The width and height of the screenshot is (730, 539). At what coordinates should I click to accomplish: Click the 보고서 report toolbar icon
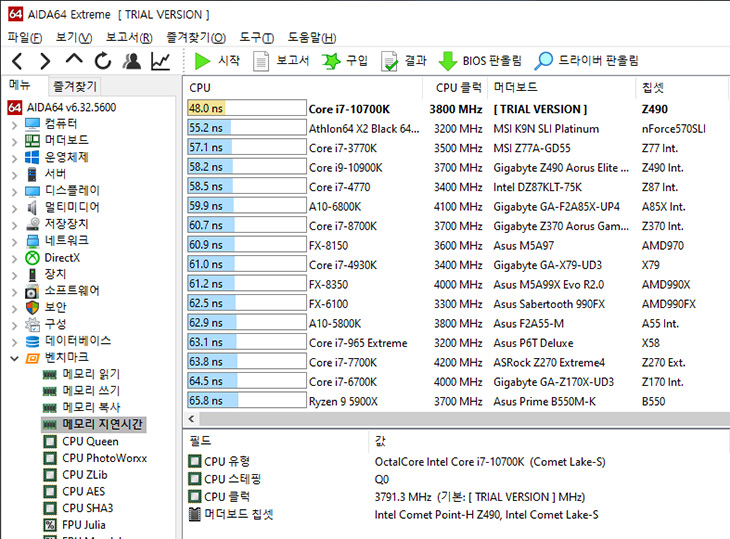click(x=261, y=61)
